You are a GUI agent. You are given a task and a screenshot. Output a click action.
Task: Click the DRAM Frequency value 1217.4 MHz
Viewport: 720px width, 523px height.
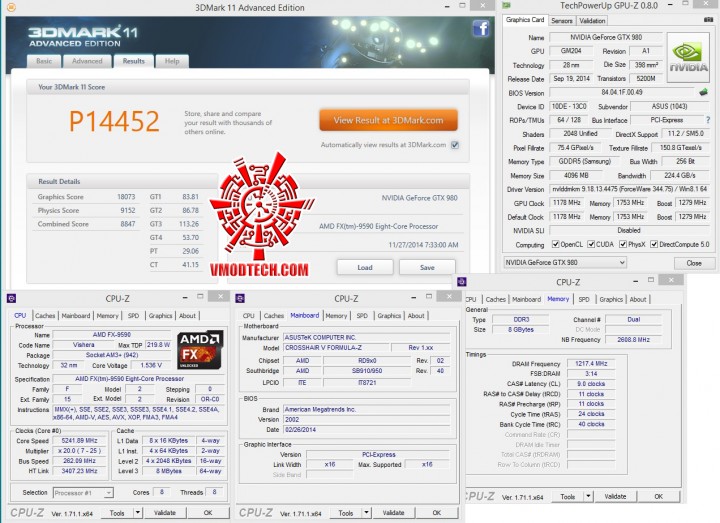pyautogui.click(x=591, y=364)
